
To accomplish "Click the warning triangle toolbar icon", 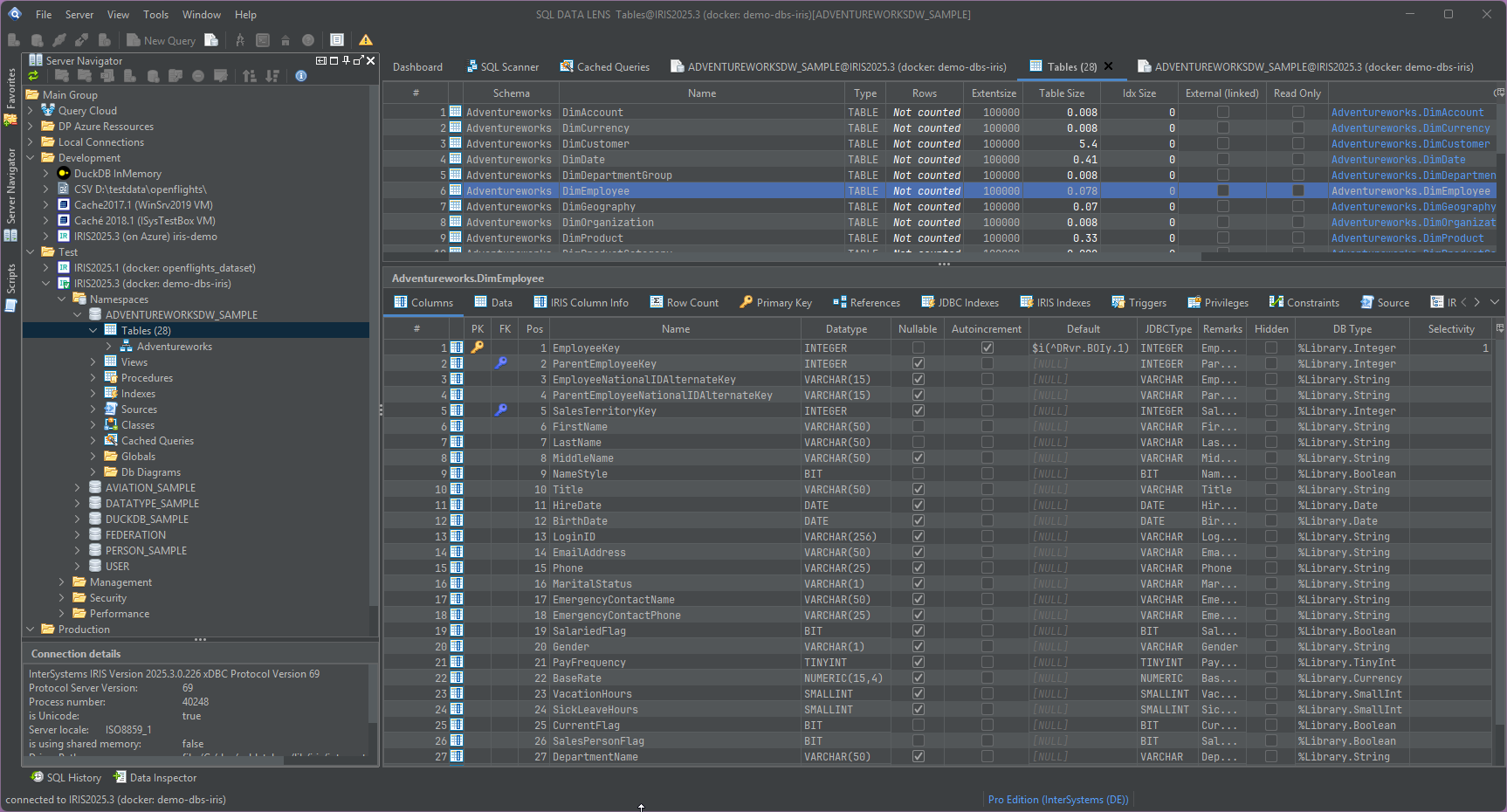I will 366,40.
